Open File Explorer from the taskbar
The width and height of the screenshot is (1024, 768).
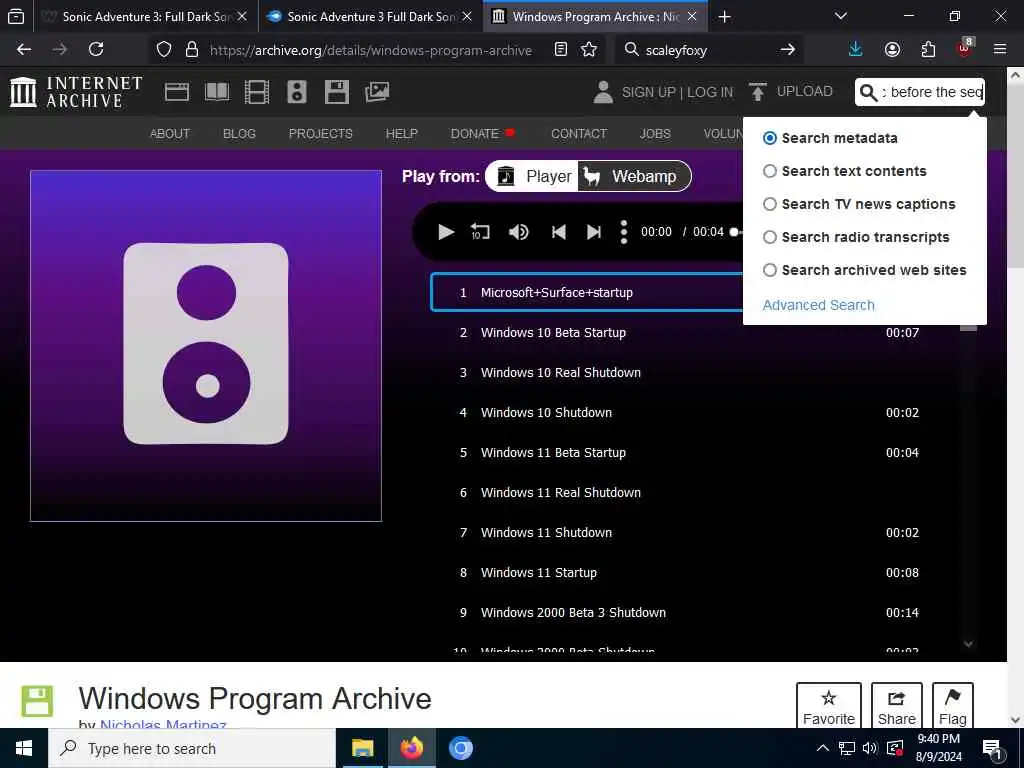(x=362, y=748)
